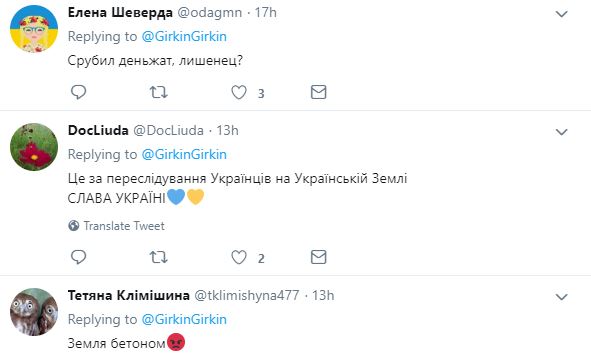Open the DocLiuda display name

tap(98, 130)
